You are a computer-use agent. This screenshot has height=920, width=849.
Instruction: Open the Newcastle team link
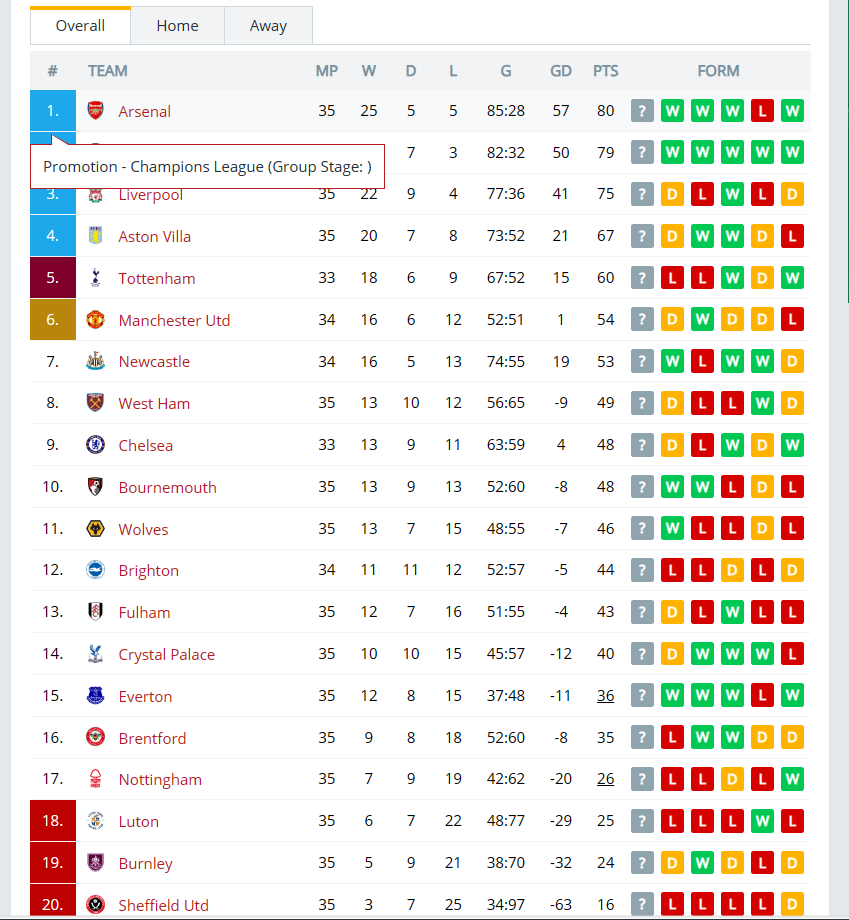point(154,361)
